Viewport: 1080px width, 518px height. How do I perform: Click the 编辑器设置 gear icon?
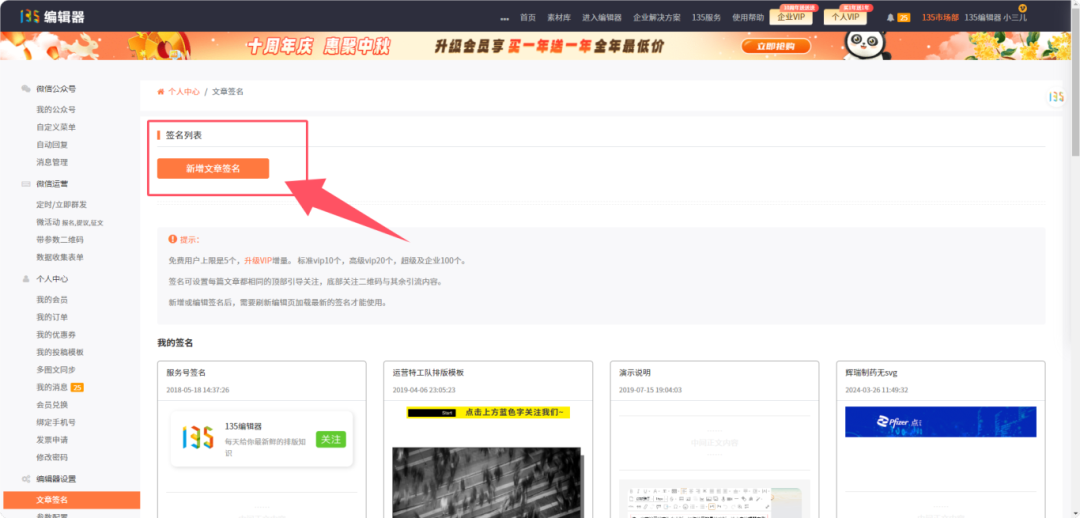(x=26, y=479)
